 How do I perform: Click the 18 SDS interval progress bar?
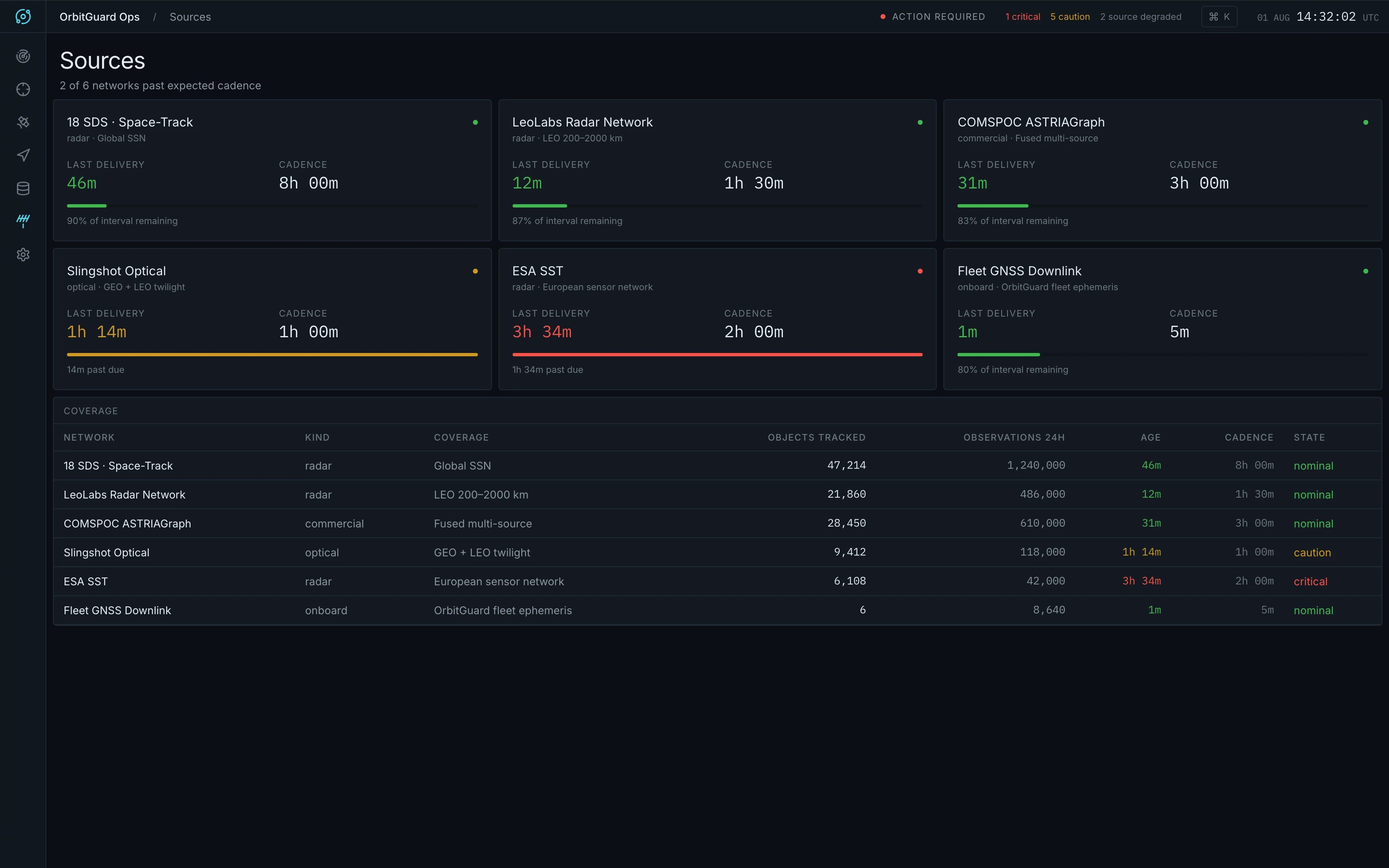pyautogui.click(x=272, y=205)
